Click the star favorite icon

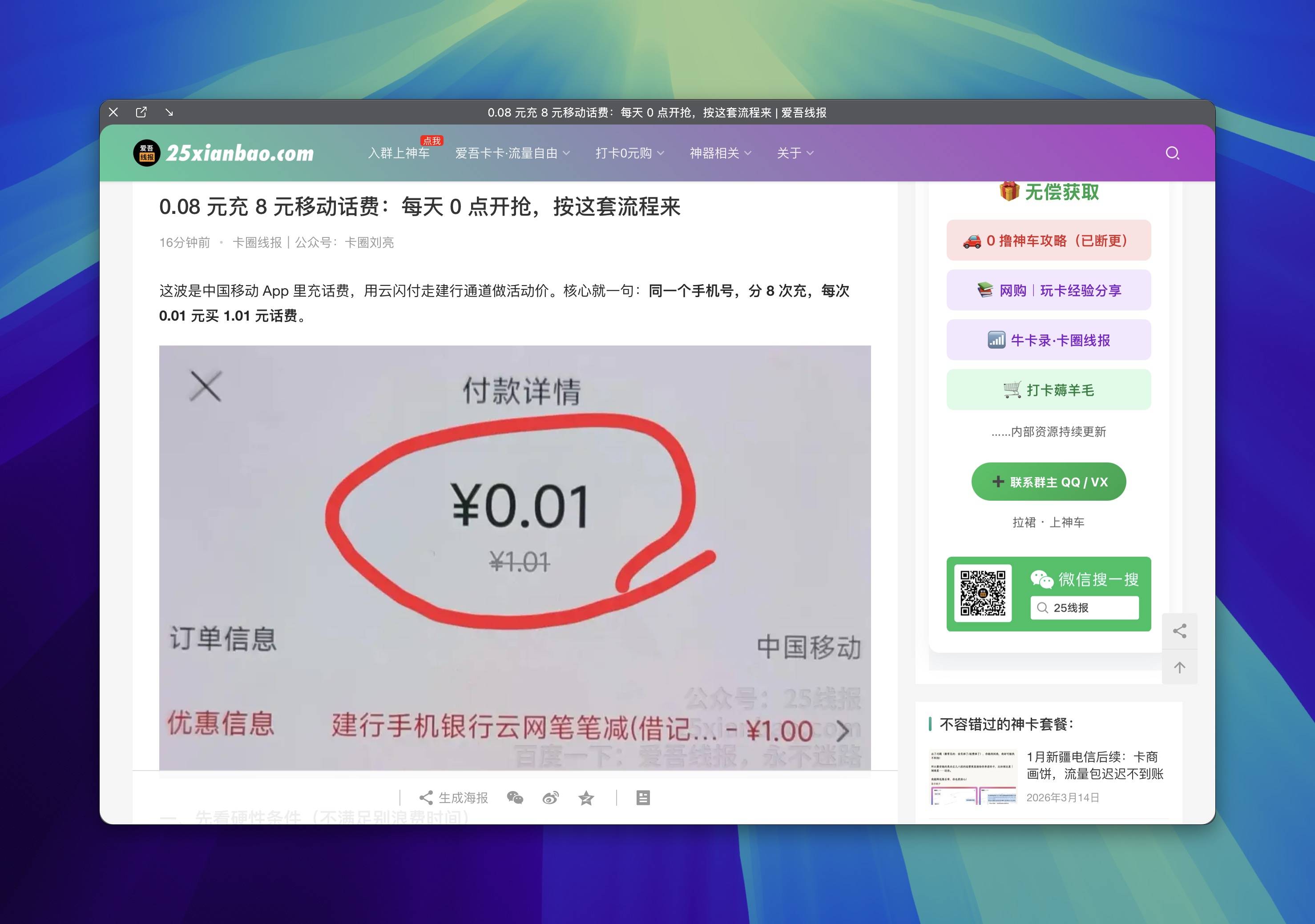(x=586, y=797)
